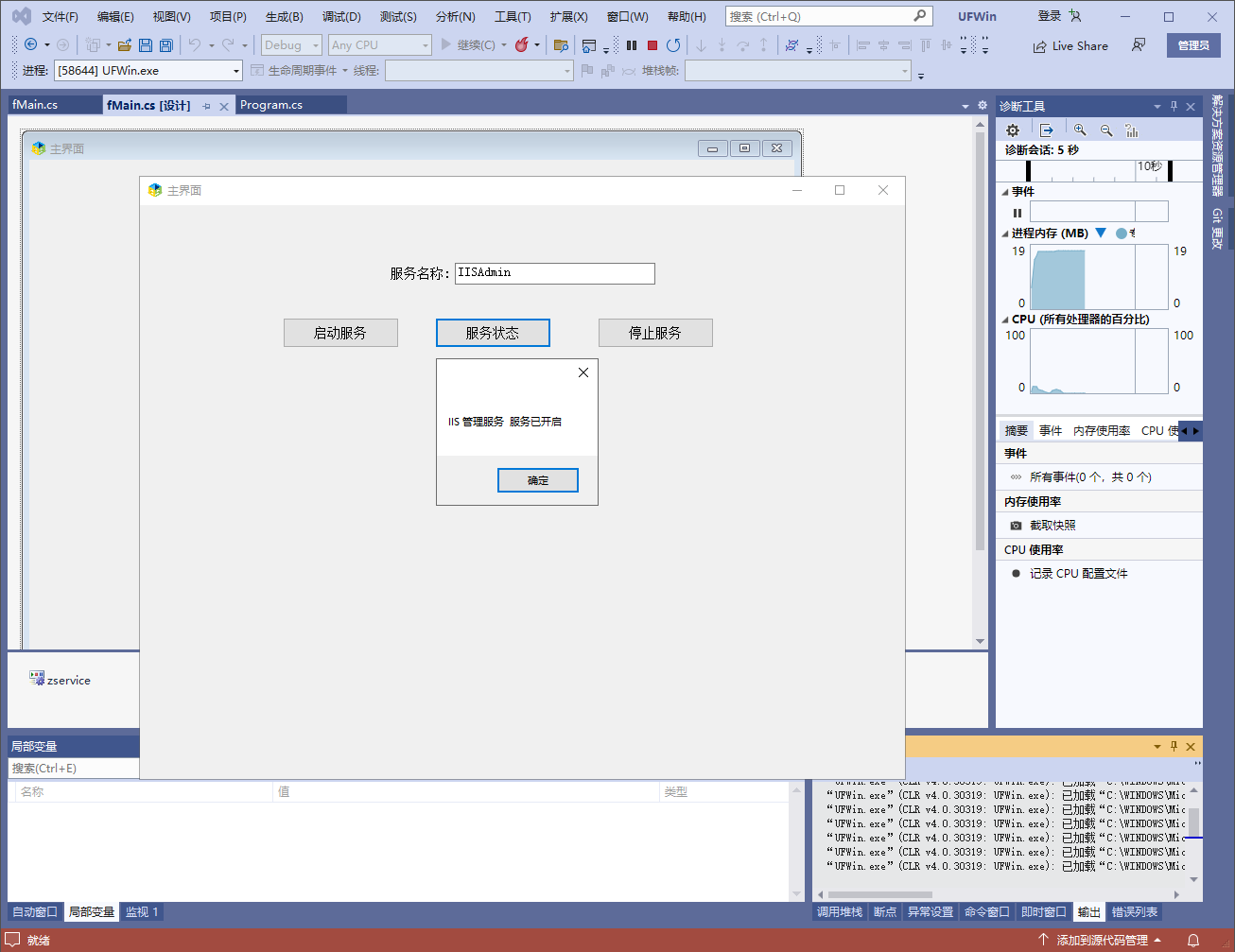The width and height of the screenshot is (1235, 952).
Task: Pause debugging with the Break All icon
Action: point(632,44)
